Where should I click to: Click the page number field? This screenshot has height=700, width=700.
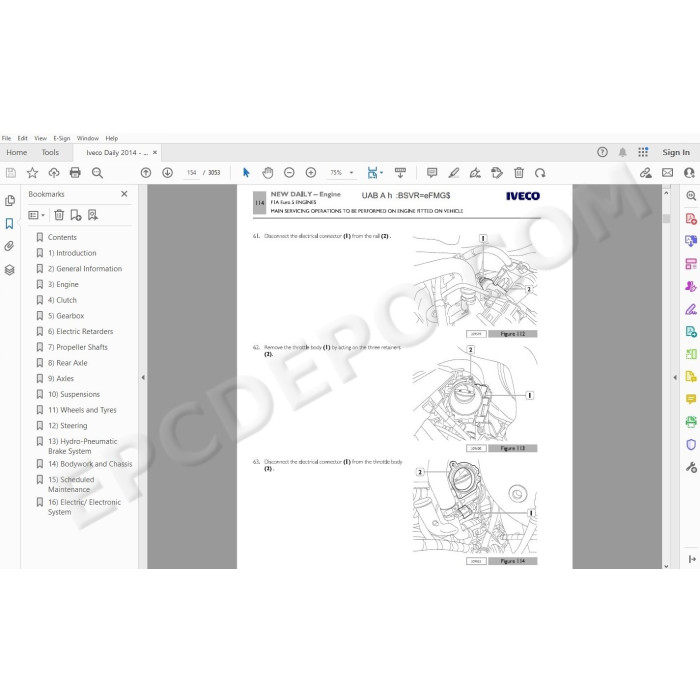pyautogui.click(x=192, y=173)
